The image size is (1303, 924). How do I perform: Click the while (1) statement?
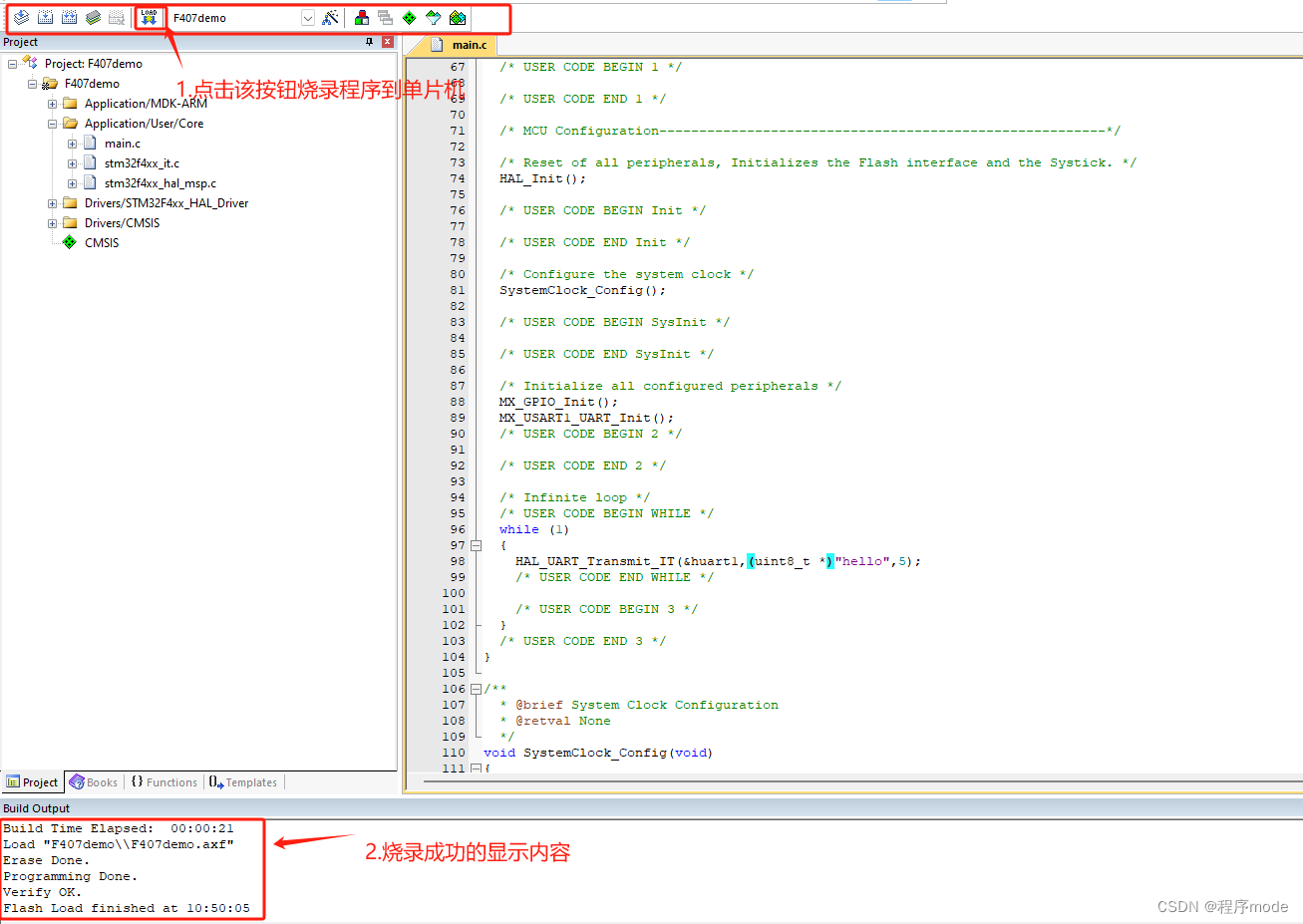pyautogui.click(x=534, y=529)
